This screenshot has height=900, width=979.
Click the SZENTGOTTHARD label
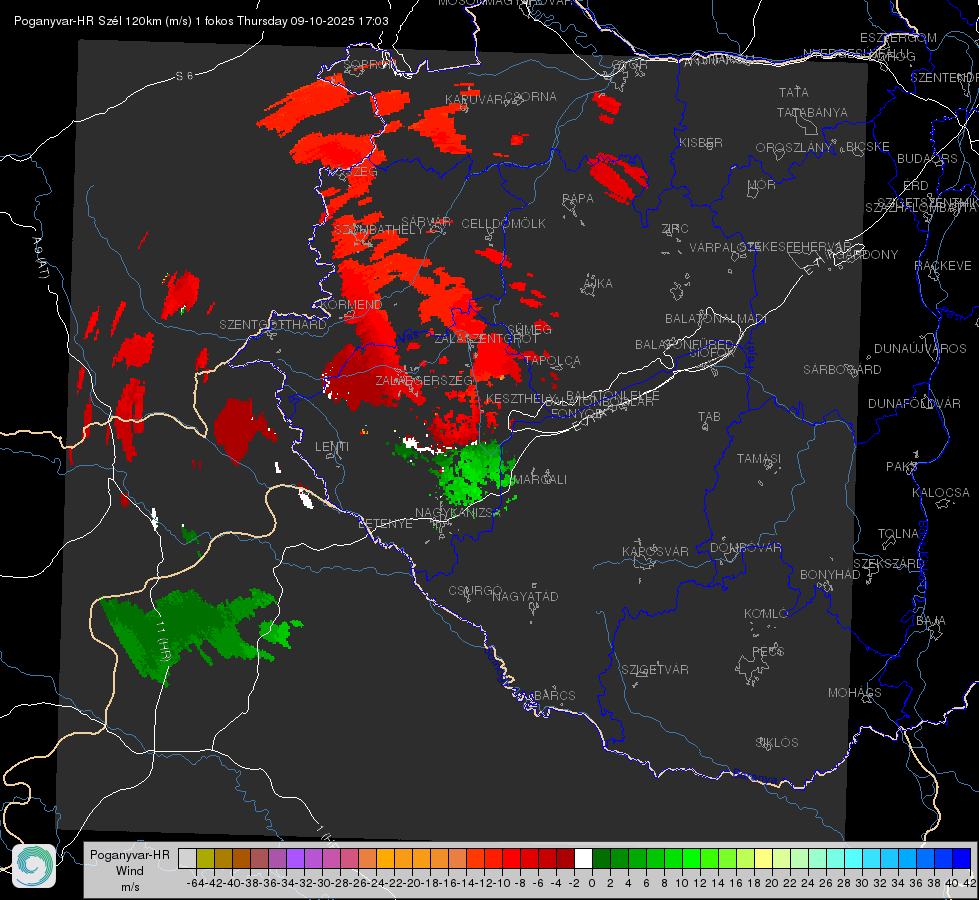coord(272,325)
